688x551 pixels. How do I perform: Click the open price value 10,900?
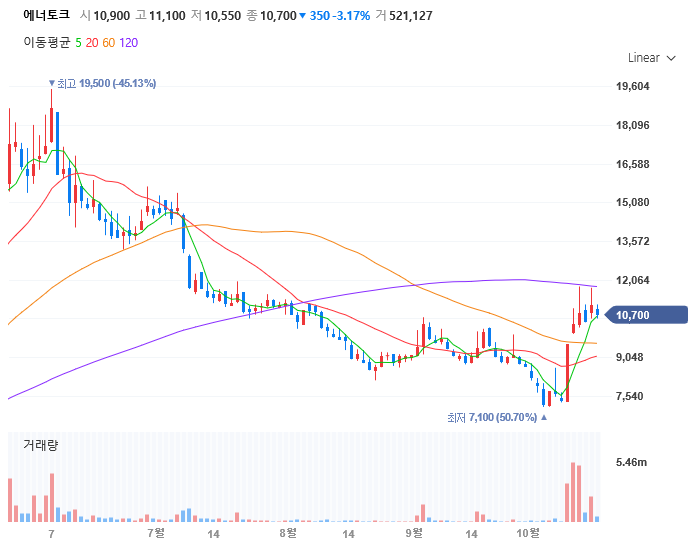tap(111, 16)
